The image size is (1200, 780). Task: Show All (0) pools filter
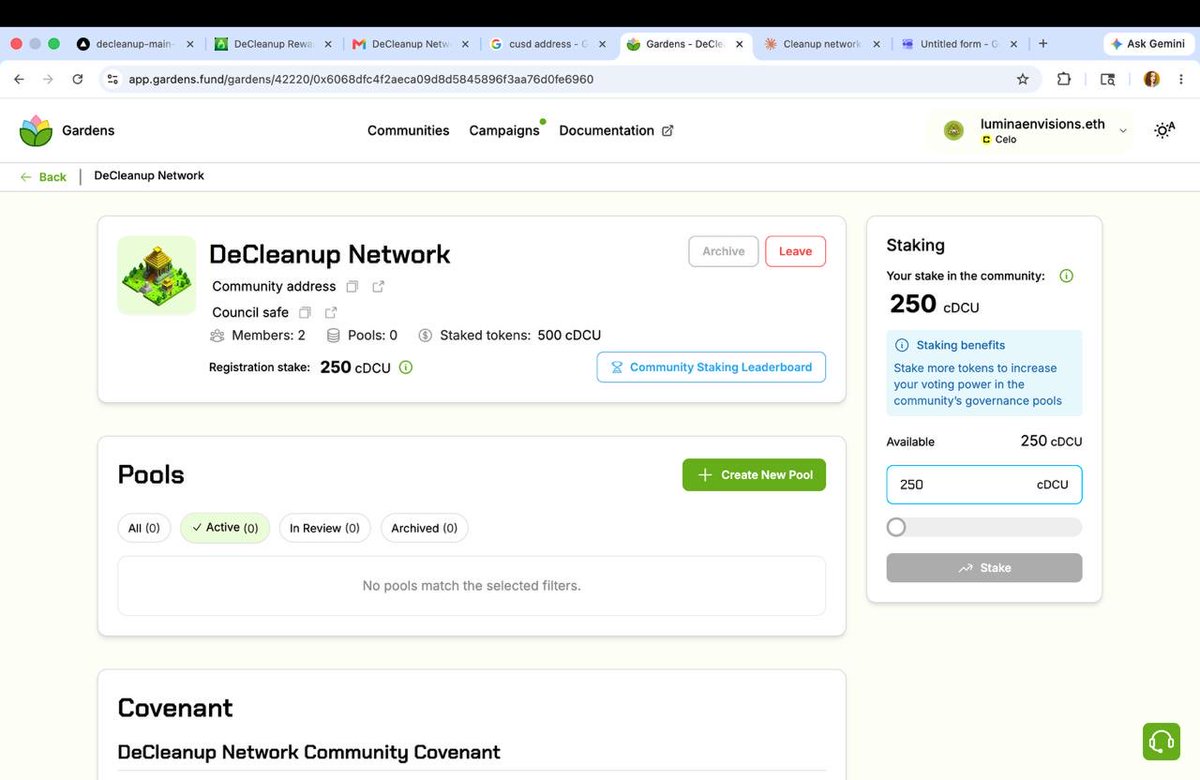[x=144, y=528]
